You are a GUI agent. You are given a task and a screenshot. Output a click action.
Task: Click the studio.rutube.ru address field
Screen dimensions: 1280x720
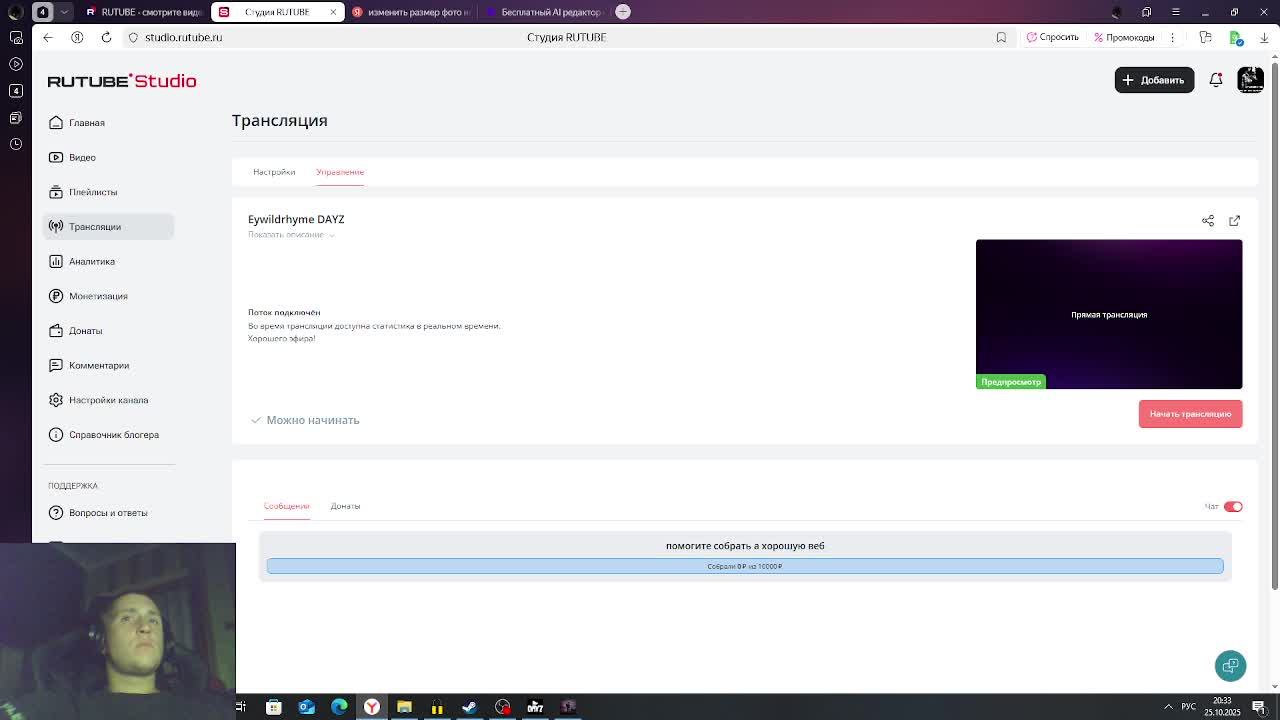point(183,37)
